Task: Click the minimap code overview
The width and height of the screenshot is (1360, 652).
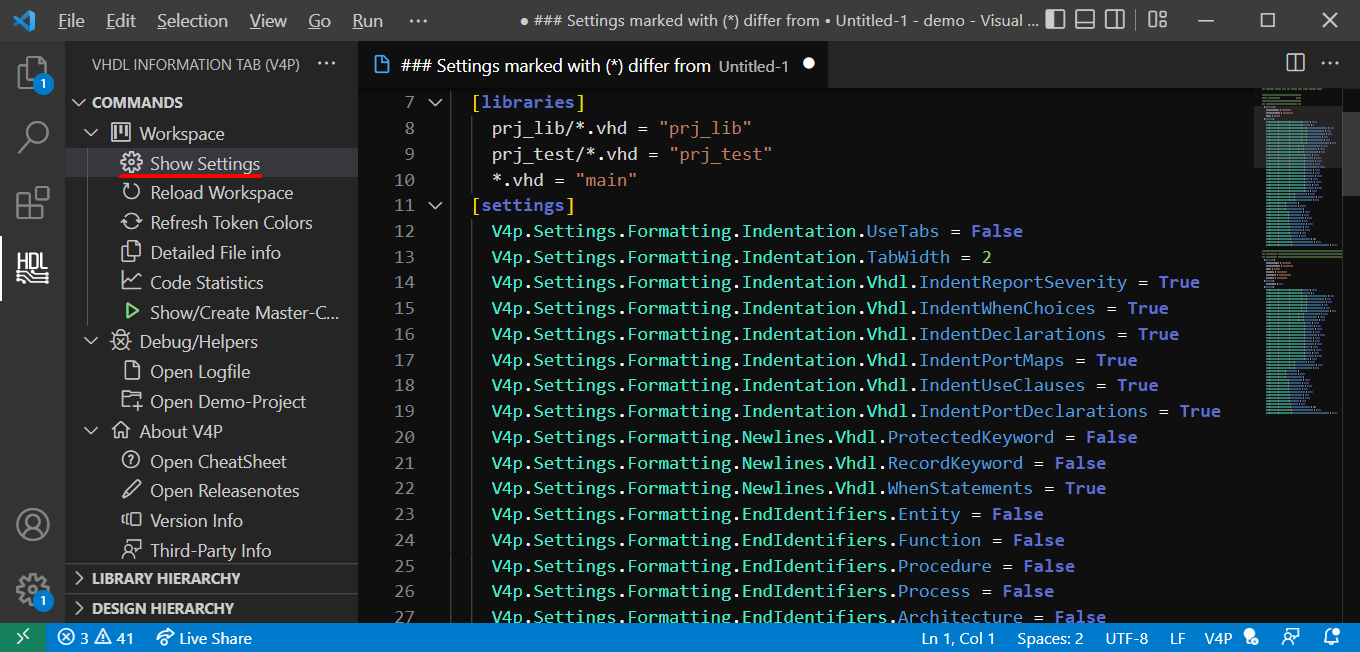Action: (1298, 250)
